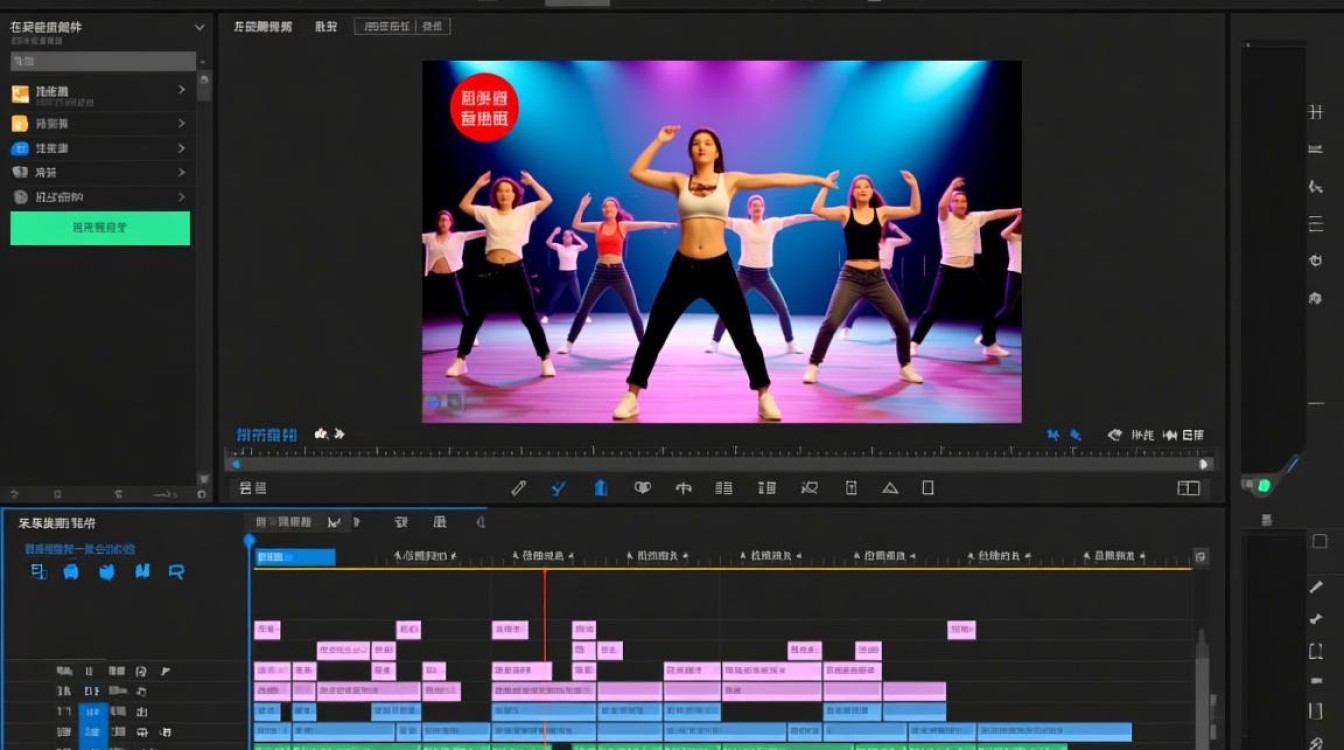
Task: Tick the square checkbox in right lower panel
Action: pyautogui.click(x=1319, y=541)
